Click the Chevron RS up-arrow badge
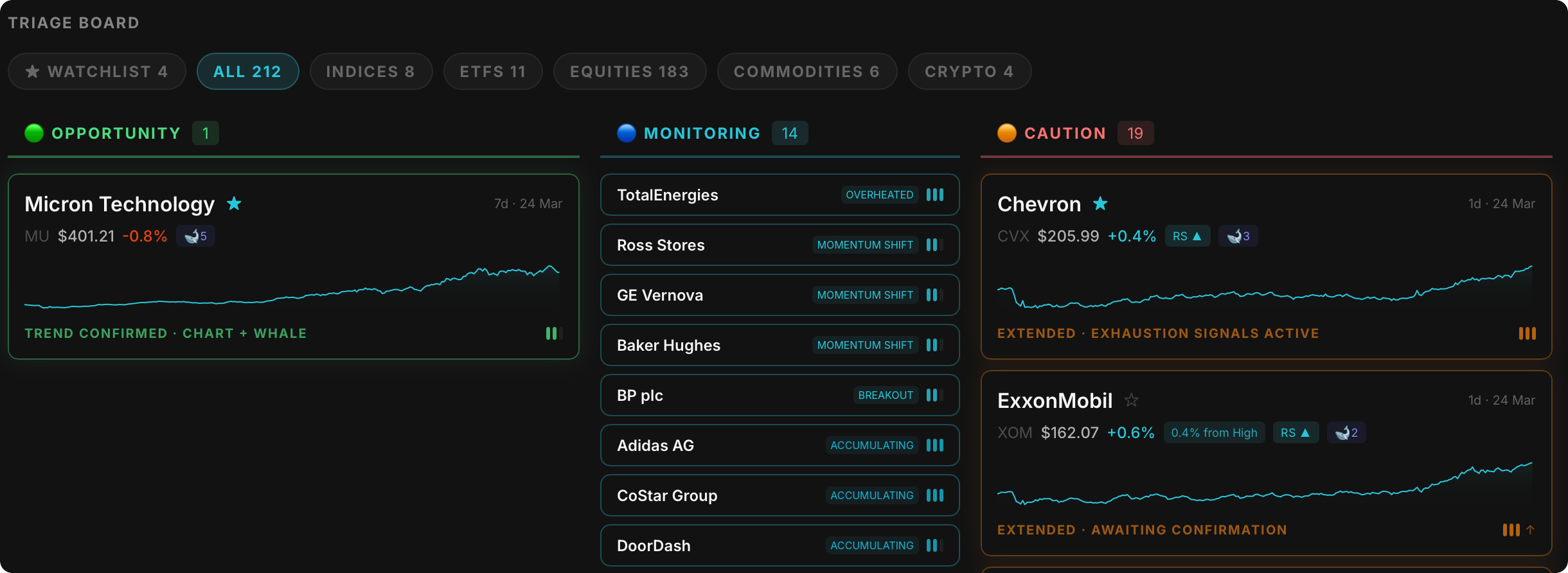Screen dimensions: 1568x573 [x=1188, y=236]
